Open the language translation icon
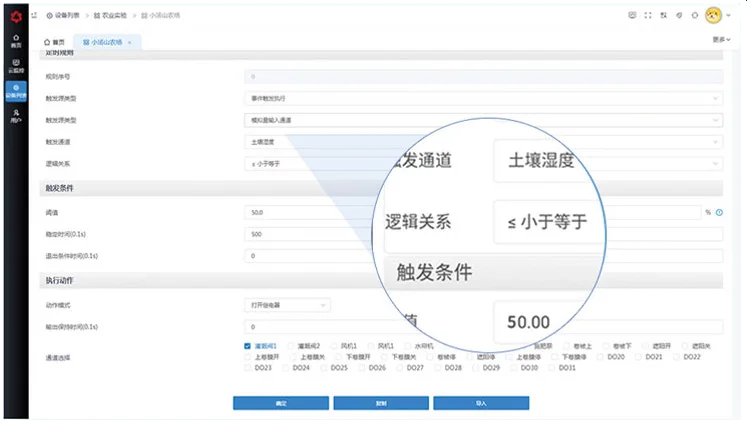 664,15
